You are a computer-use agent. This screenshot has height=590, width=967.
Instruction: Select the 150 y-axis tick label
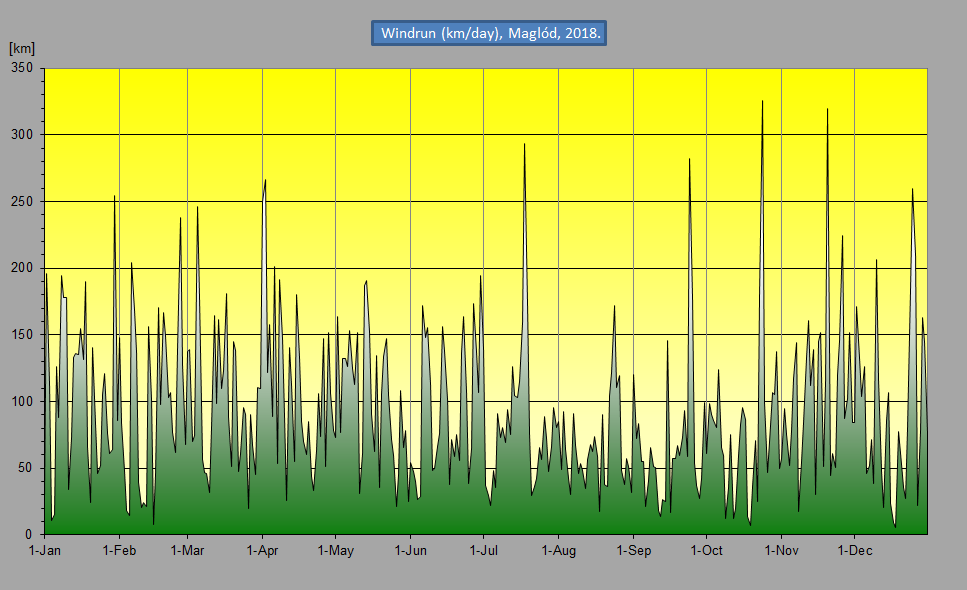click(x=22, y=335)
